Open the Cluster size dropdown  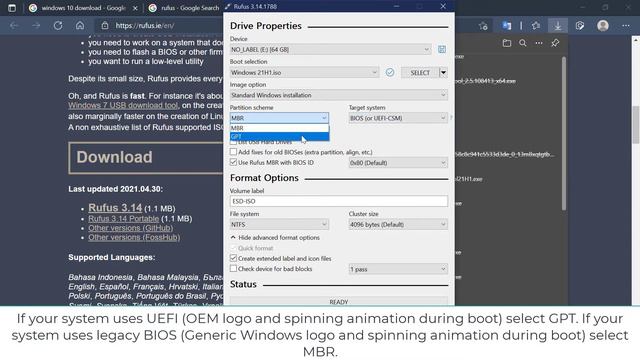(398, 224)
